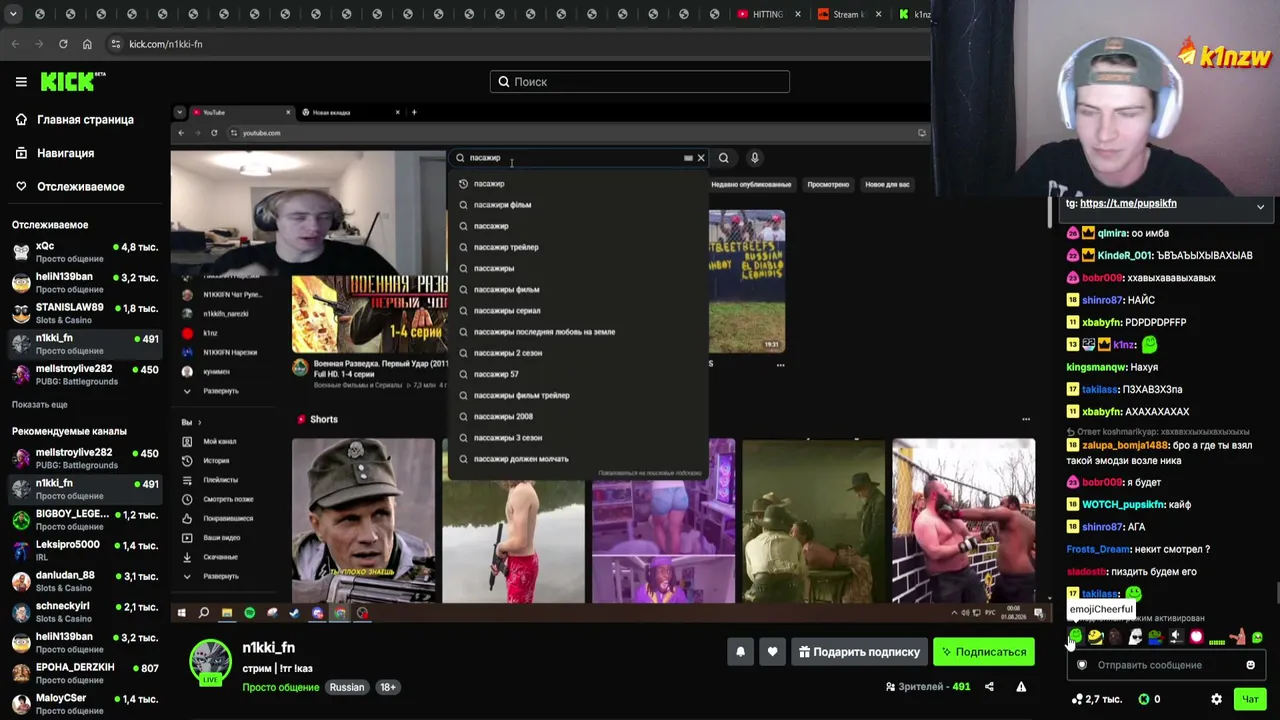The width and height of the screenshot is (1280, 720).
Task: Click the "Подарить подписку" button
Action: click(x=860, y=652)
